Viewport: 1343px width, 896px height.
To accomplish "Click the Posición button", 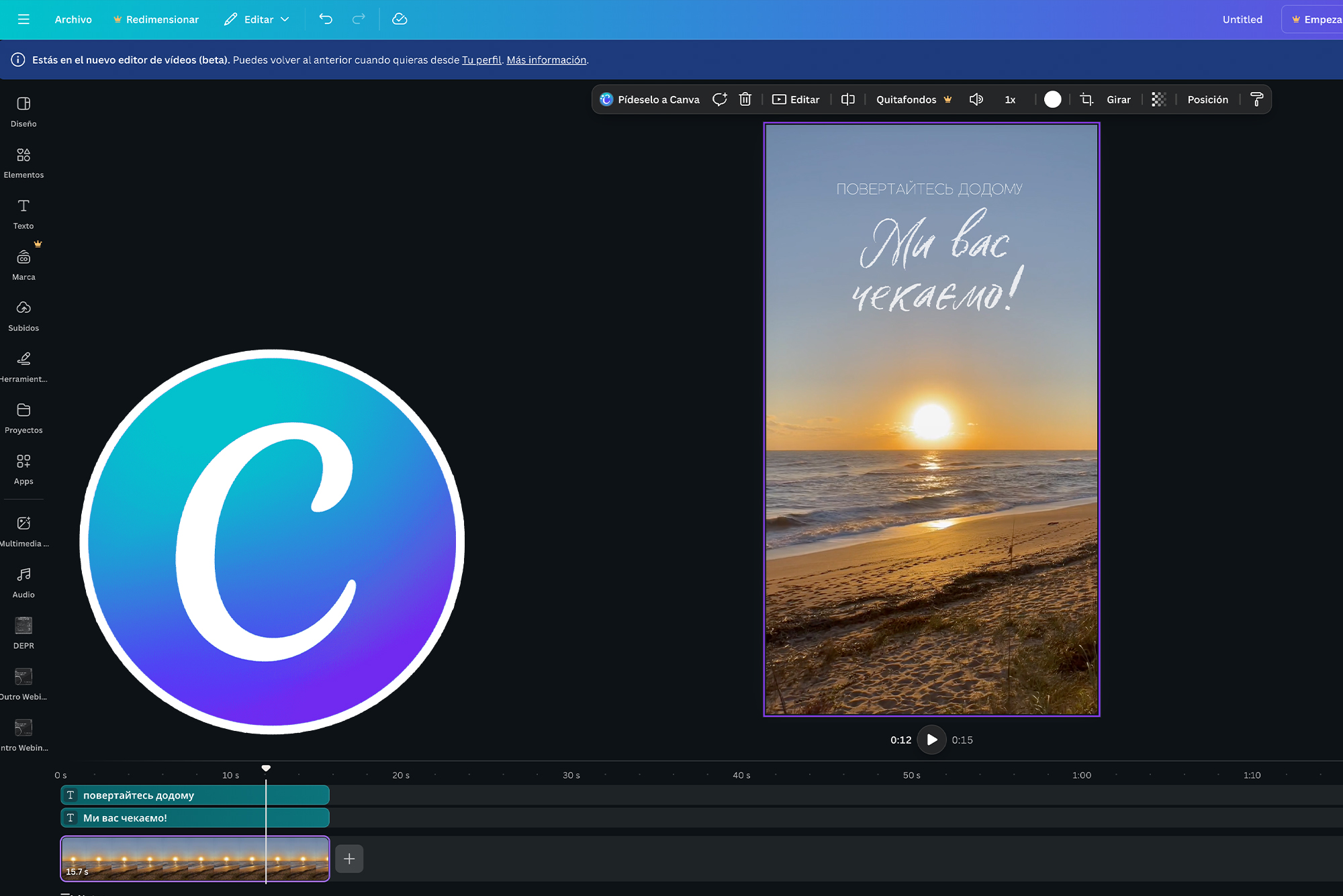I will click(x=1207, y=99).
